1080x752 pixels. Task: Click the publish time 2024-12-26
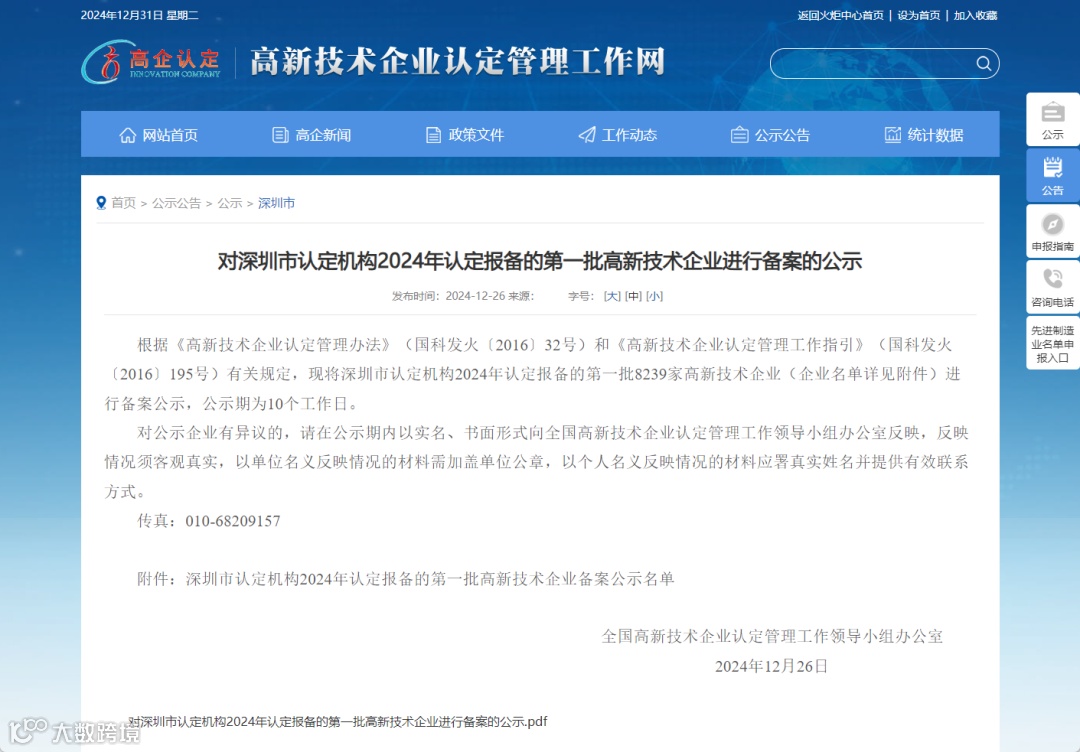click(x=475, y=296)
